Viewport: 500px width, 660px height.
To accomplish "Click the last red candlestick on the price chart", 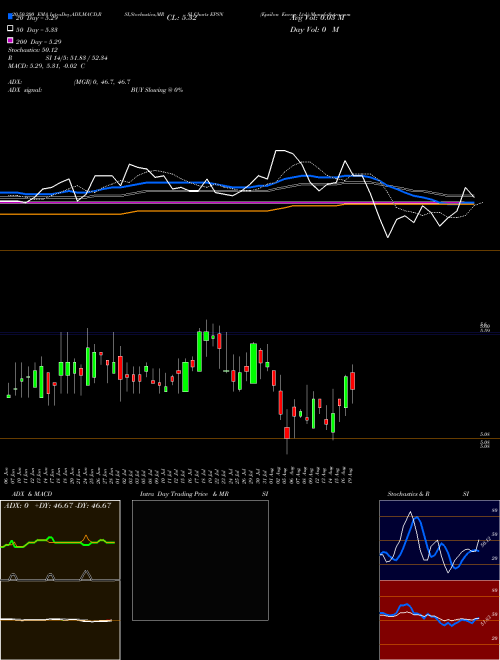I will (353, 381).
